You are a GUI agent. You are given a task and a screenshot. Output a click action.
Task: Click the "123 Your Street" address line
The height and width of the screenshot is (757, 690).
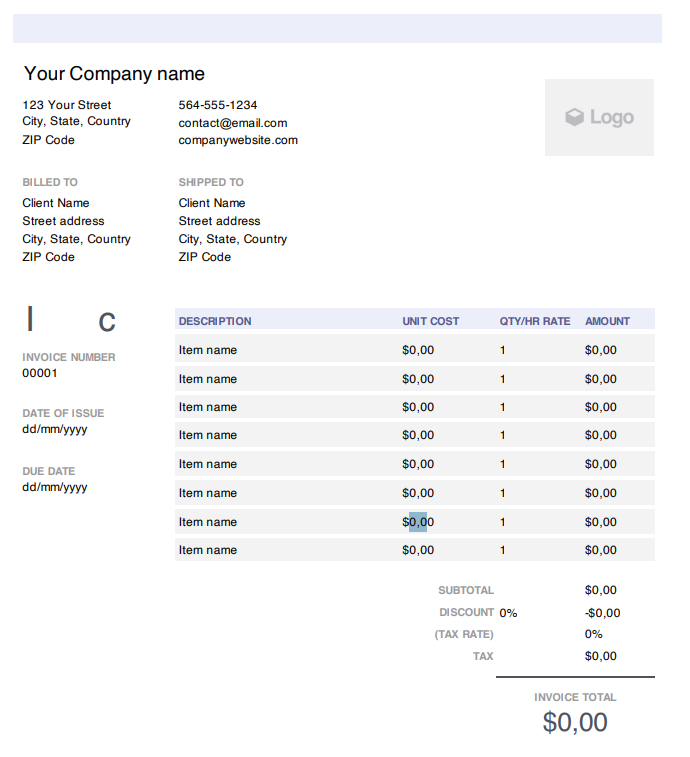point(67,105)
